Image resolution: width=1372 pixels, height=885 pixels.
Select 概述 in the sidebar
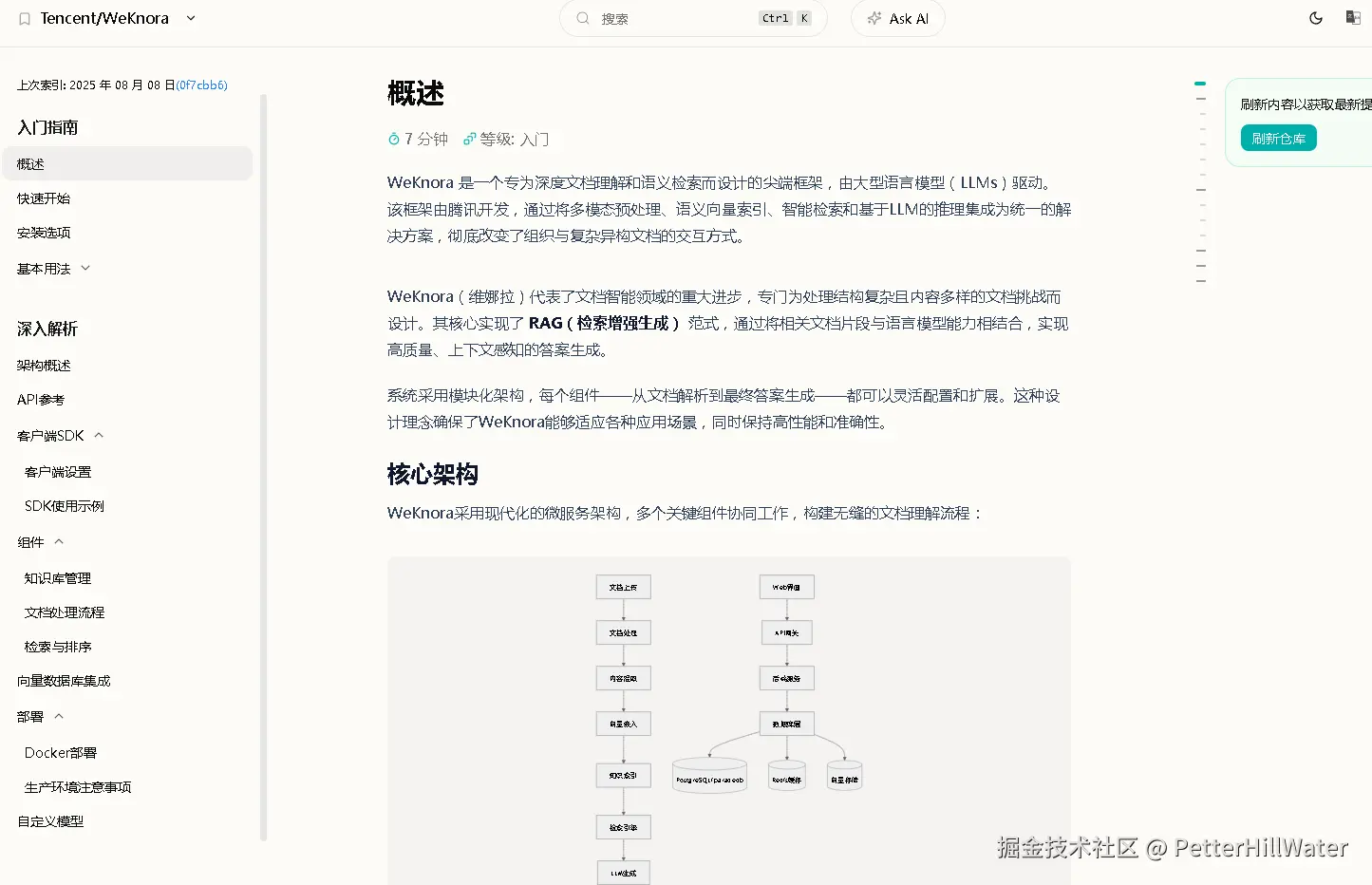pos(127,163)
